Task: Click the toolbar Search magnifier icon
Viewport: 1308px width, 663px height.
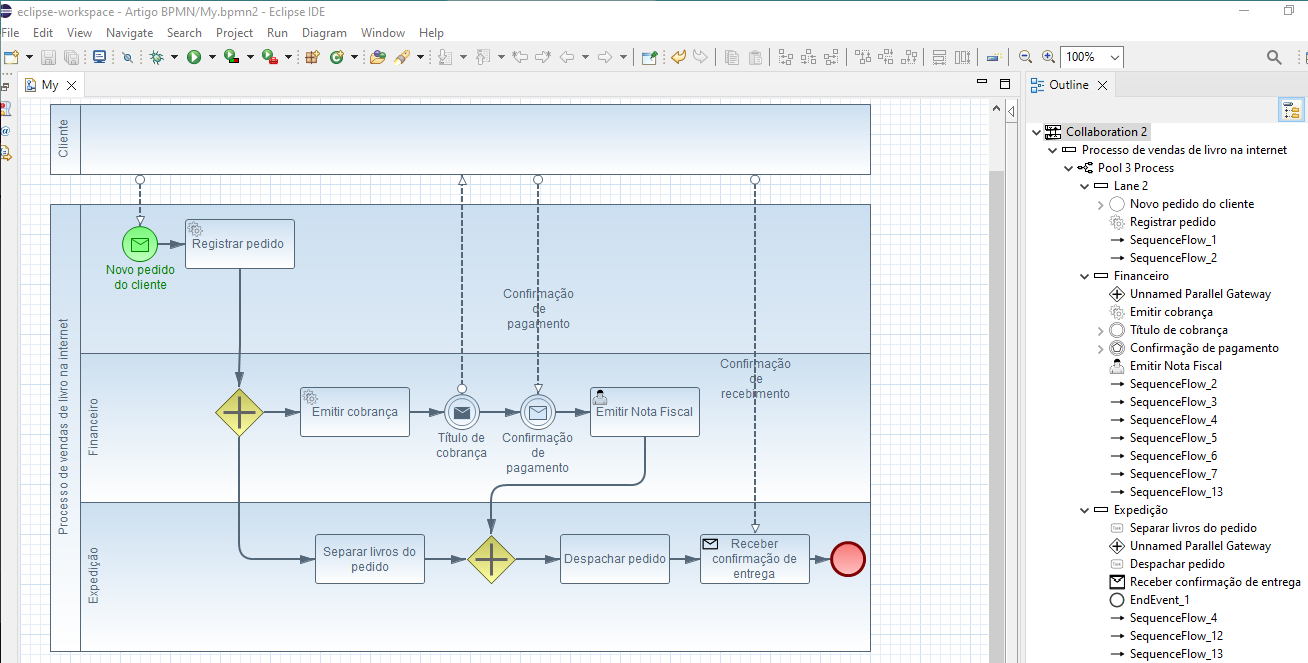Action: pyautogui.click(x=1274, y=57)
